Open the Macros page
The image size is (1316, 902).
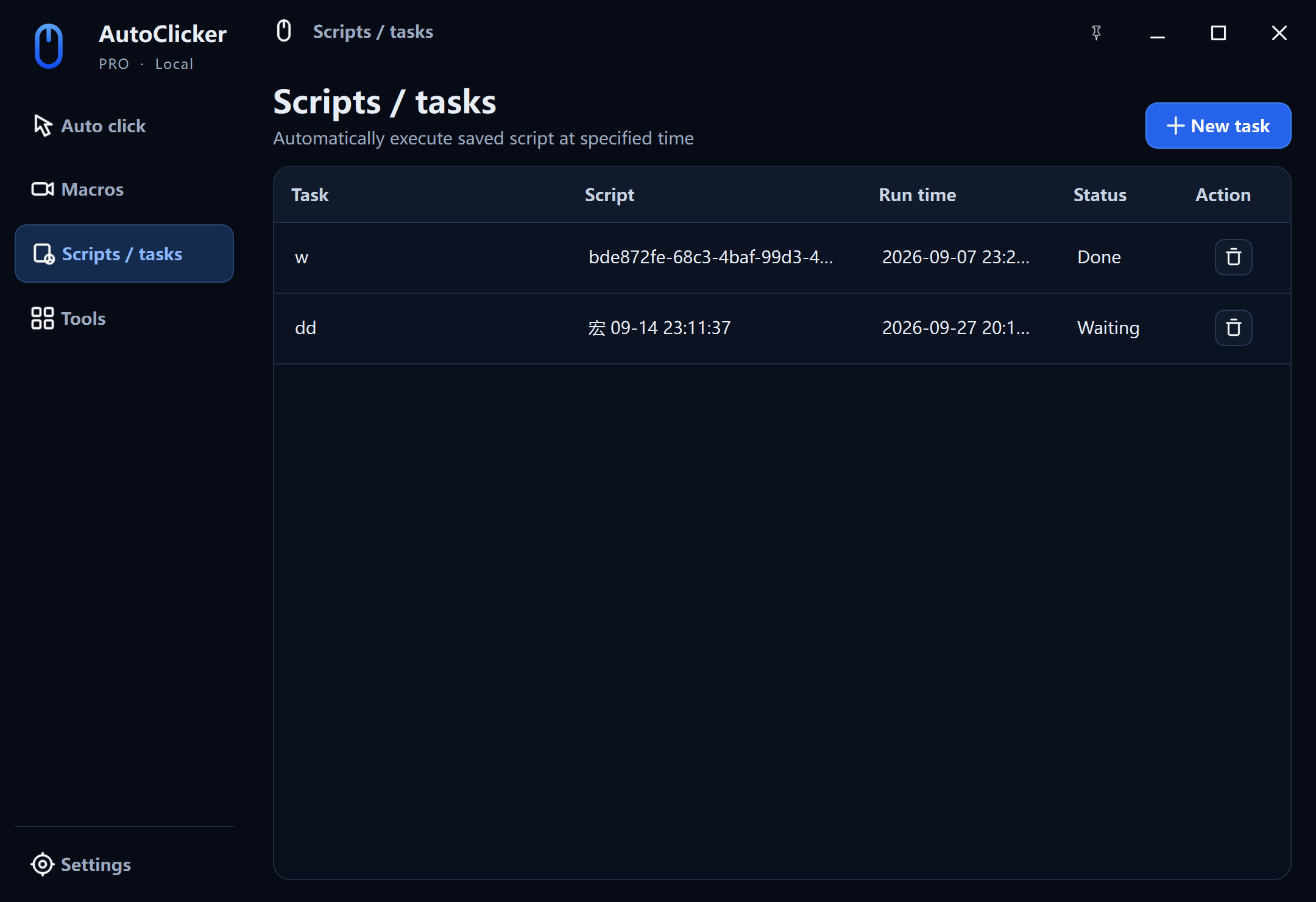124,190
